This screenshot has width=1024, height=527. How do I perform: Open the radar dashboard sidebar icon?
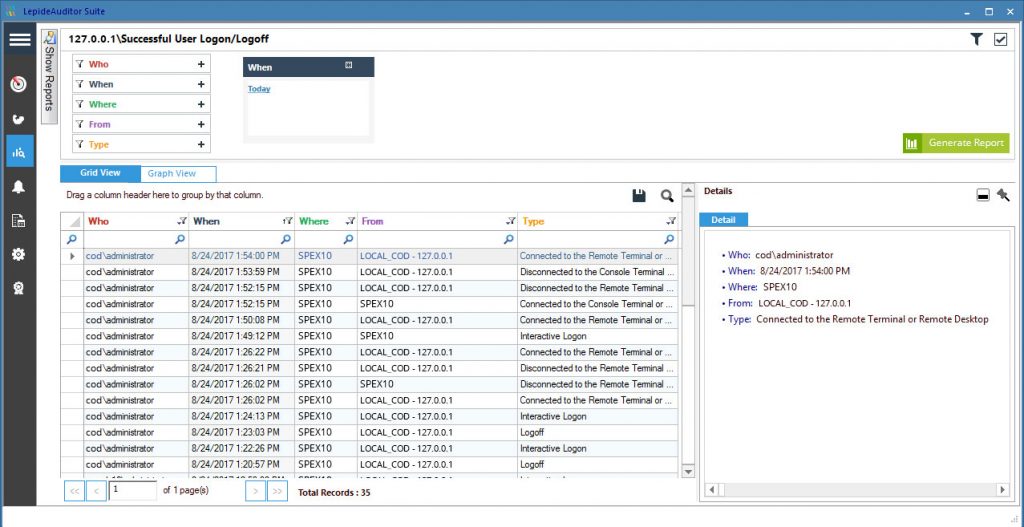coord(19,84)
